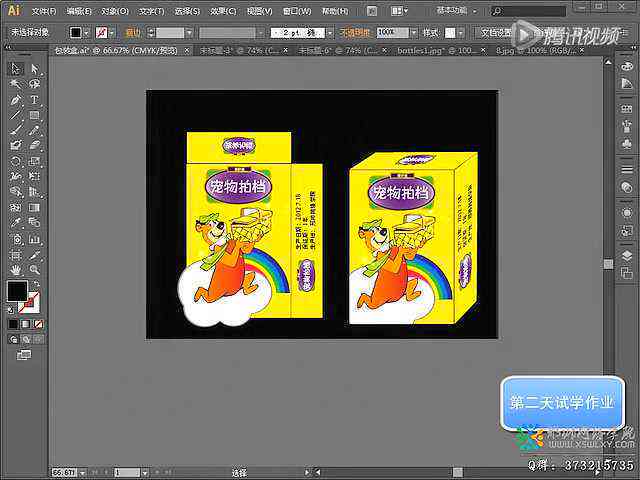Set the None paint mode button
The image size is (640, 480).
[x=38, y=324]
